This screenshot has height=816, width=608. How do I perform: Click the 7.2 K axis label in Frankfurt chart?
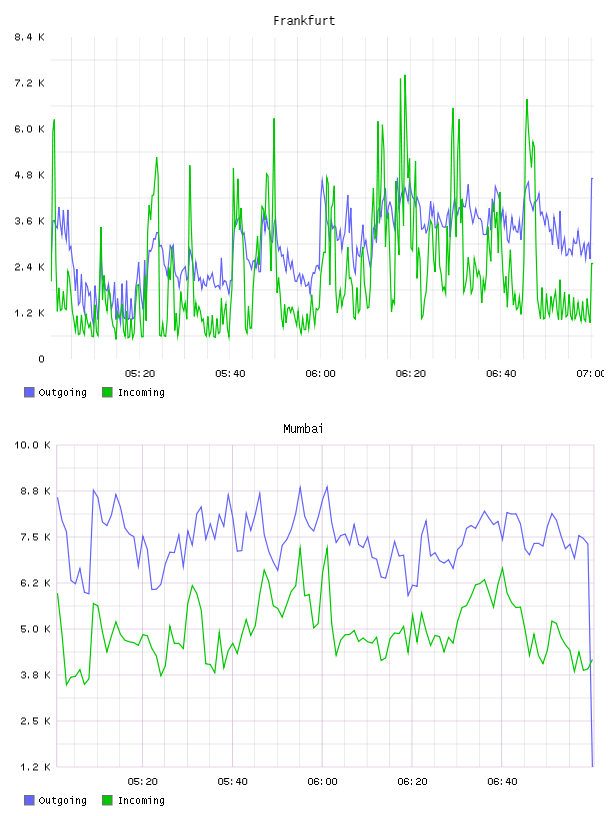click(29, 83)
